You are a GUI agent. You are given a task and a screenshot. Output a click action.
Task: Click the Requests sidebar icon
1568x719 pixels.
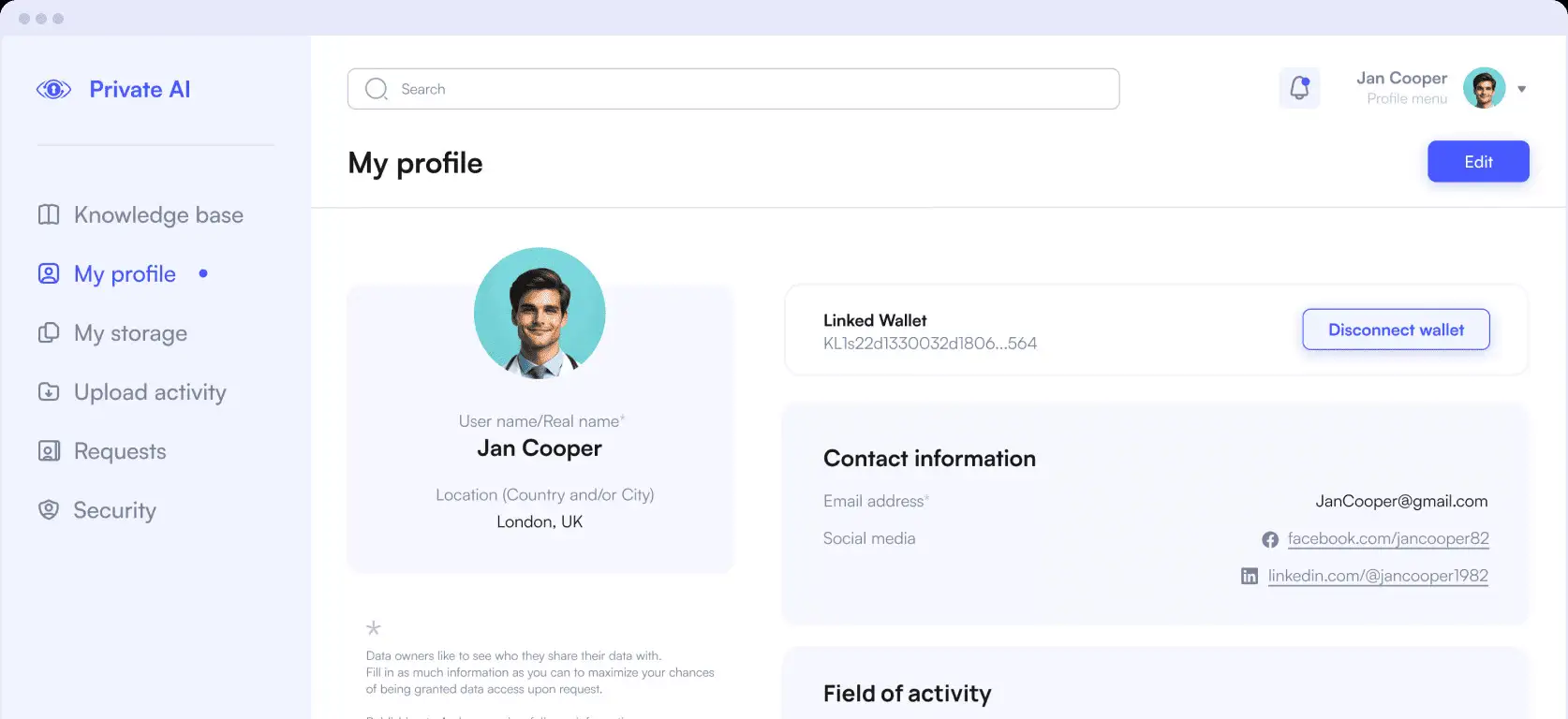49,451
